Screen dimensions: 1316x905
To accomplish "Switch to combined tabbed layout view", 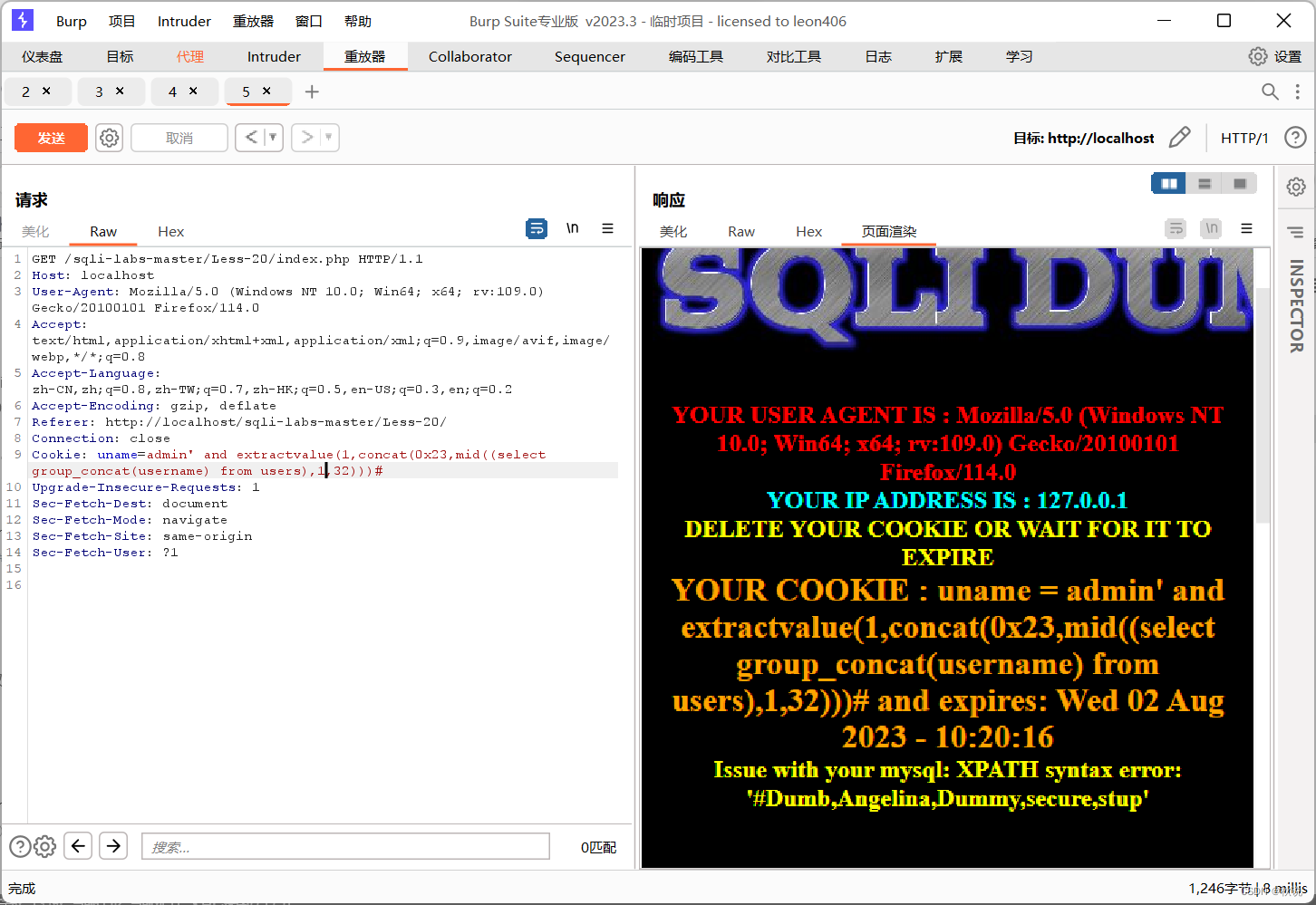I will (x=1239, y=183).
